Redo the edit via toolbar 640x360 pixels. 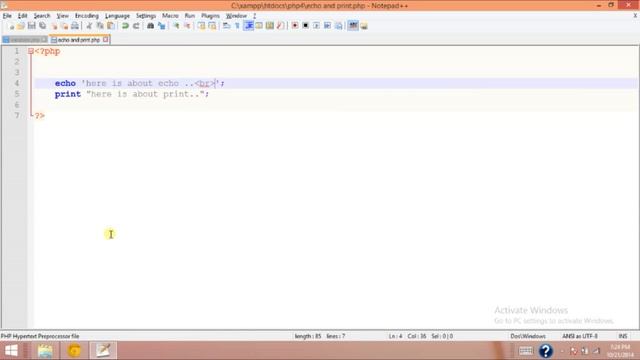(x=136, y=26)
